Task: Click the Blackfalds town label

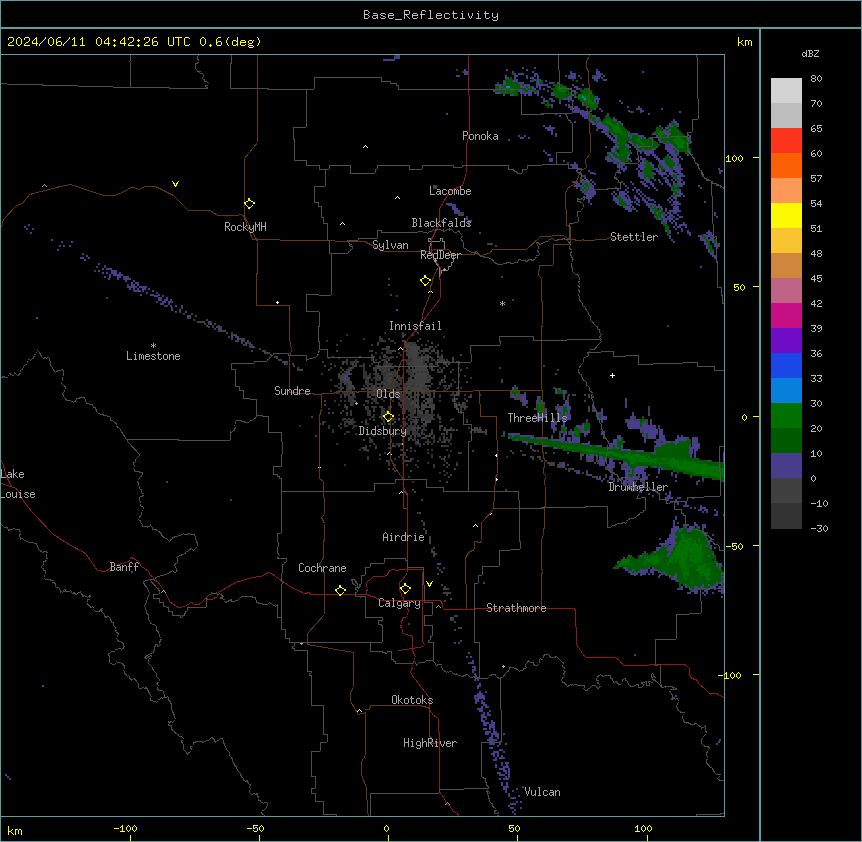Action: pos(441,223)
